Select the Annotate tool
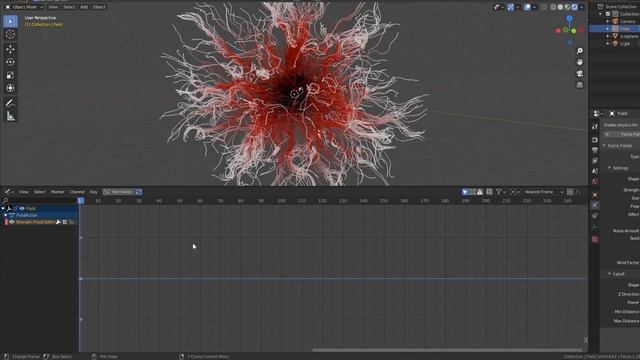Viewport: 640px width, 360px height. (11, 103)
